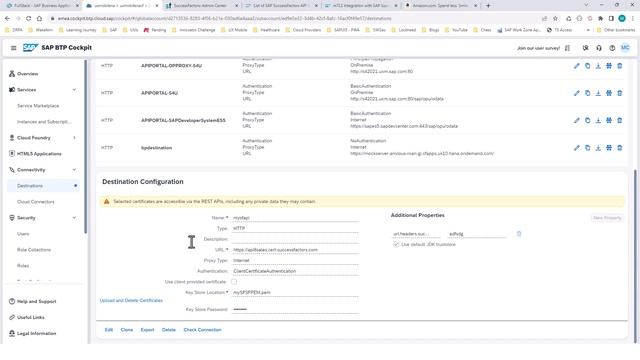This screenshot has height=360, width=640.
Task: Click the New Property button
Action: tap(607, 218)
